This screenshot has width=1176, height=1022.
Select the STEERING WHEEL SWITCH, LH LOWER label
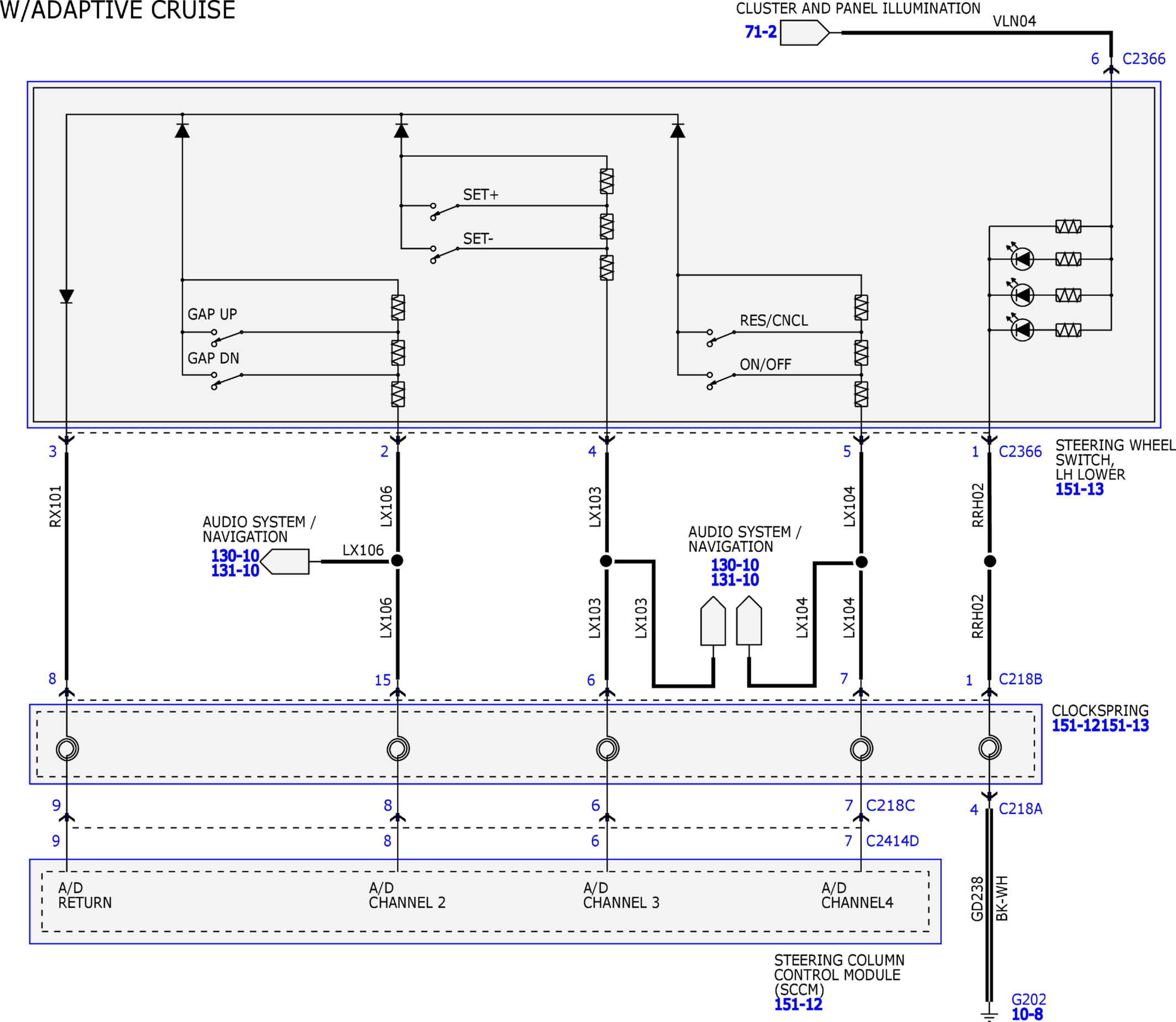coord(1115,460)
